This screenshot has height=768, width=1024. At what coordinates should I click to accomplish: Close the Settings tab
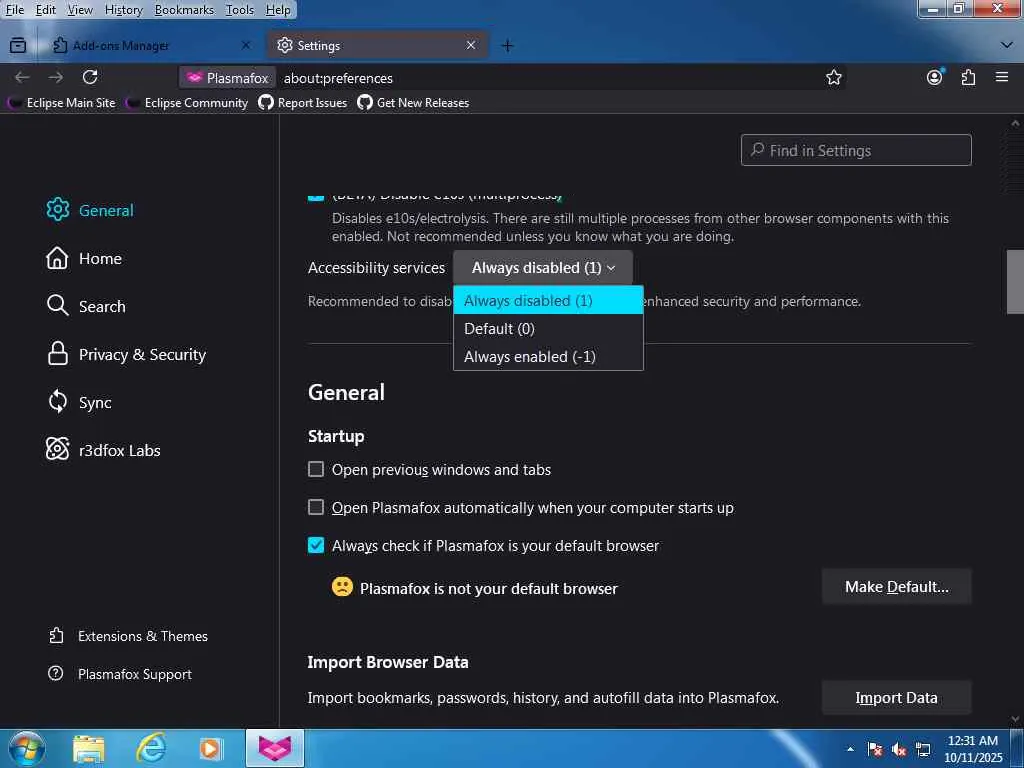pyautogui.click(x=471, y=45)
